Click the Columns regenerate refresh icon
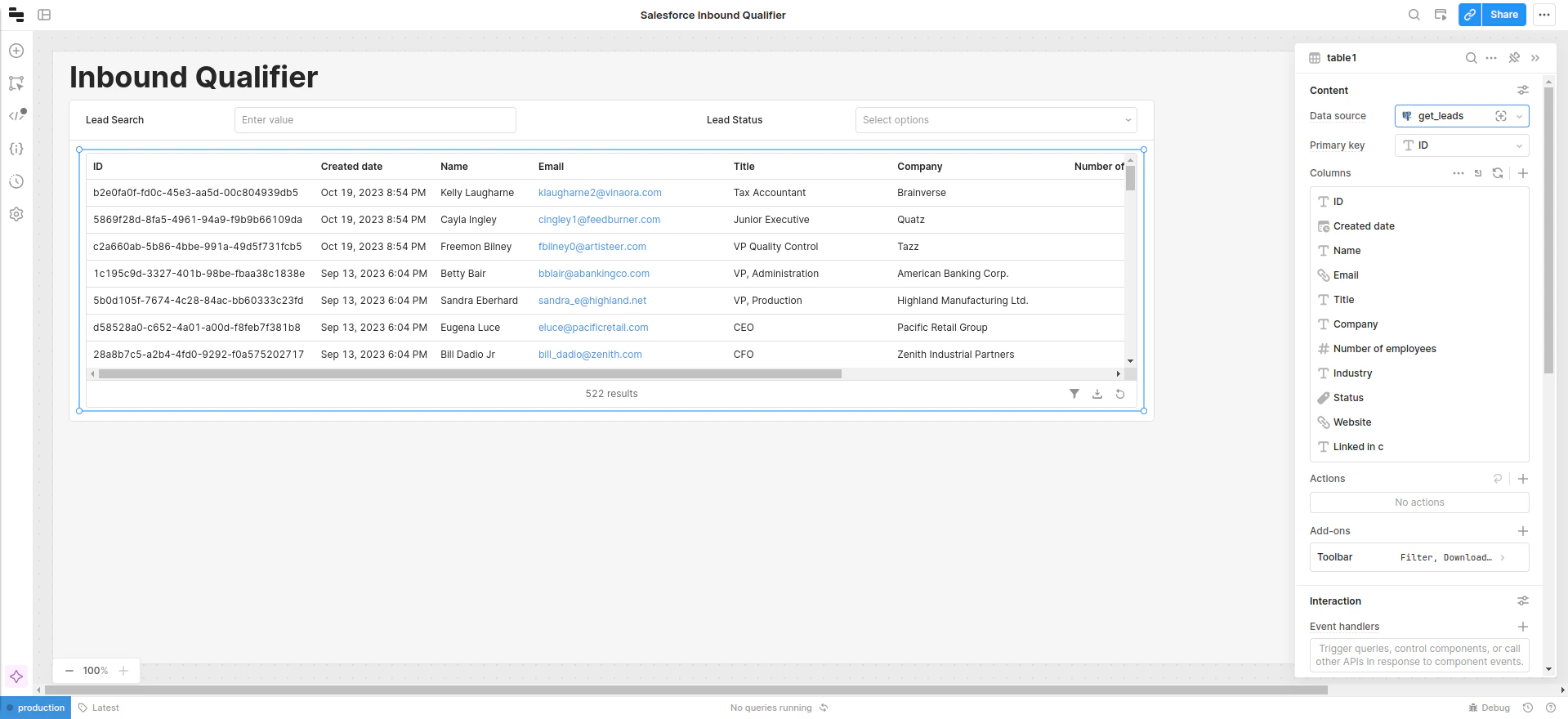Screen dimensions: 1568x719 click(x=1498, y=173)
